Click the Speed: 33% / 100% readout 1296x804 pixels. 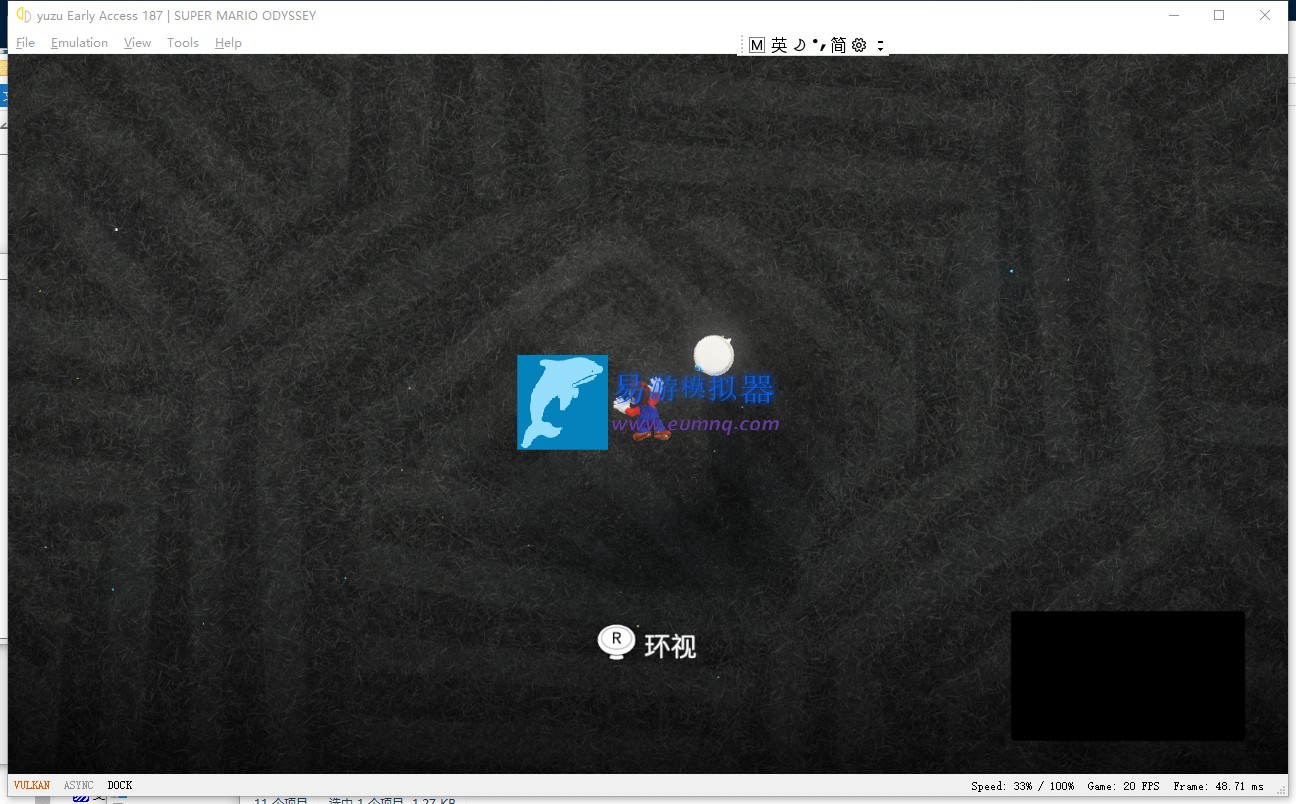[x=1023, y=786]
